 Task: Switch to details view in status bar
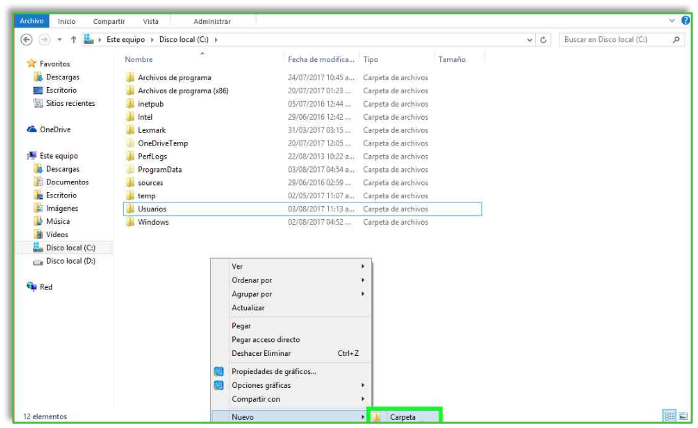pos(668,415)
